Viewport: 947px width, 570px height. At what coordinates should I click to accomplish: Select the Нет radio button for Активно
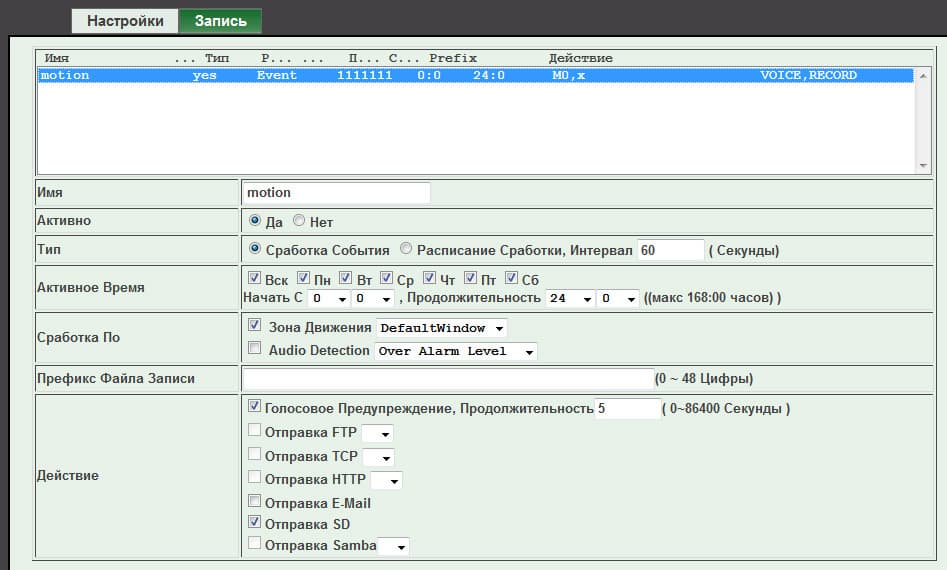tap(299, 220)
